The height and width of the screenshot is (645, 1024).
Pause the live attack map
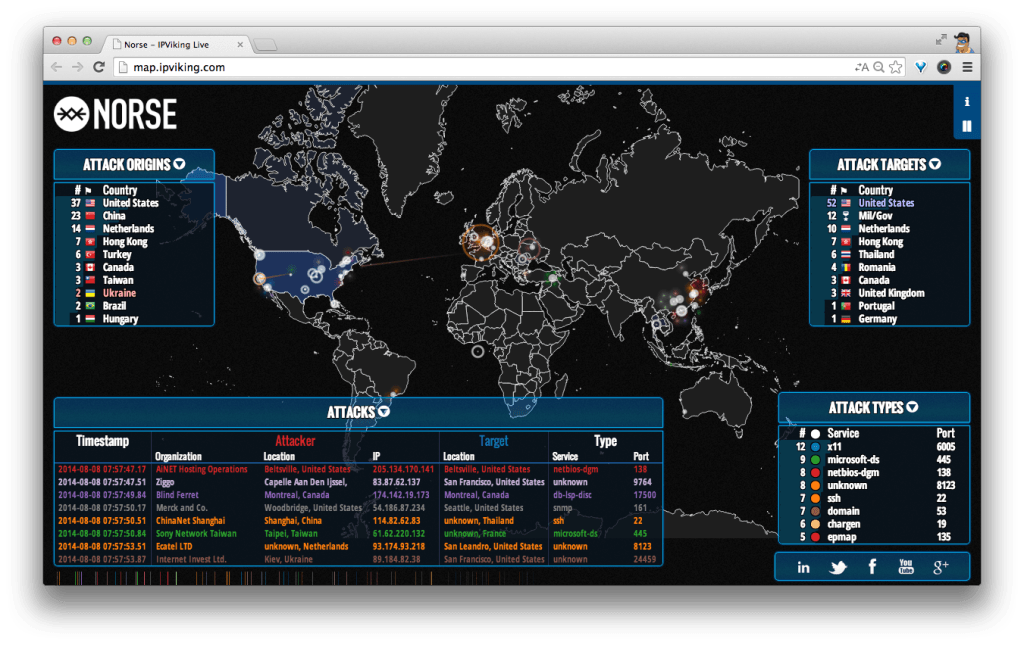pos(966,126)
